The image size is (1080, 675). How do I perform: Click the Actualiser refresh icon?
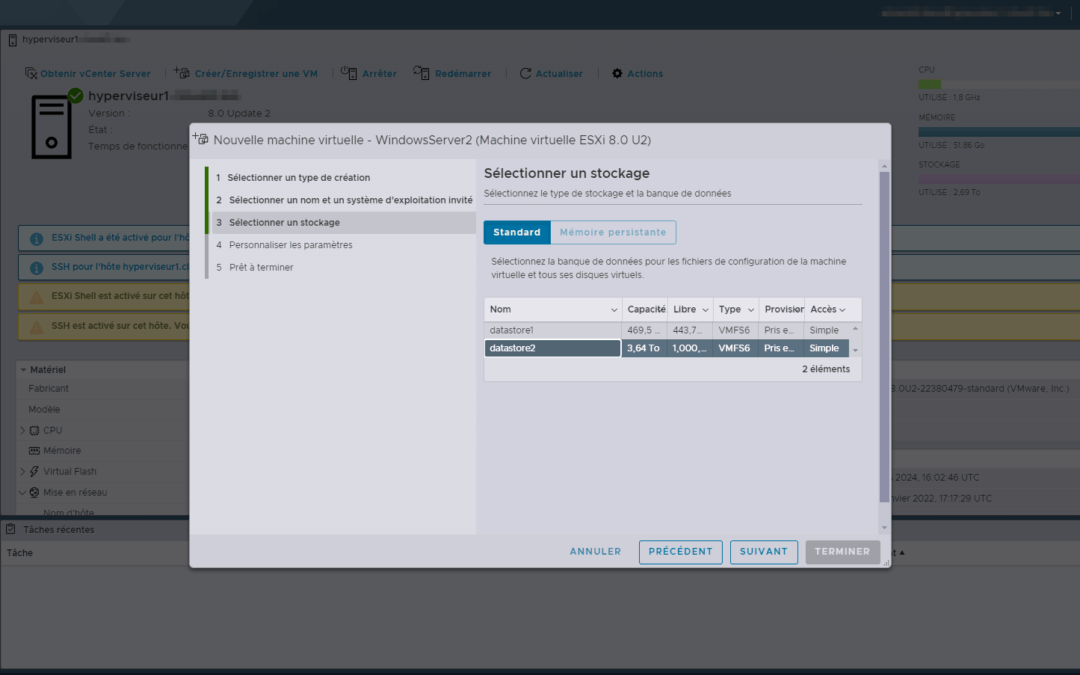point(526,73)
